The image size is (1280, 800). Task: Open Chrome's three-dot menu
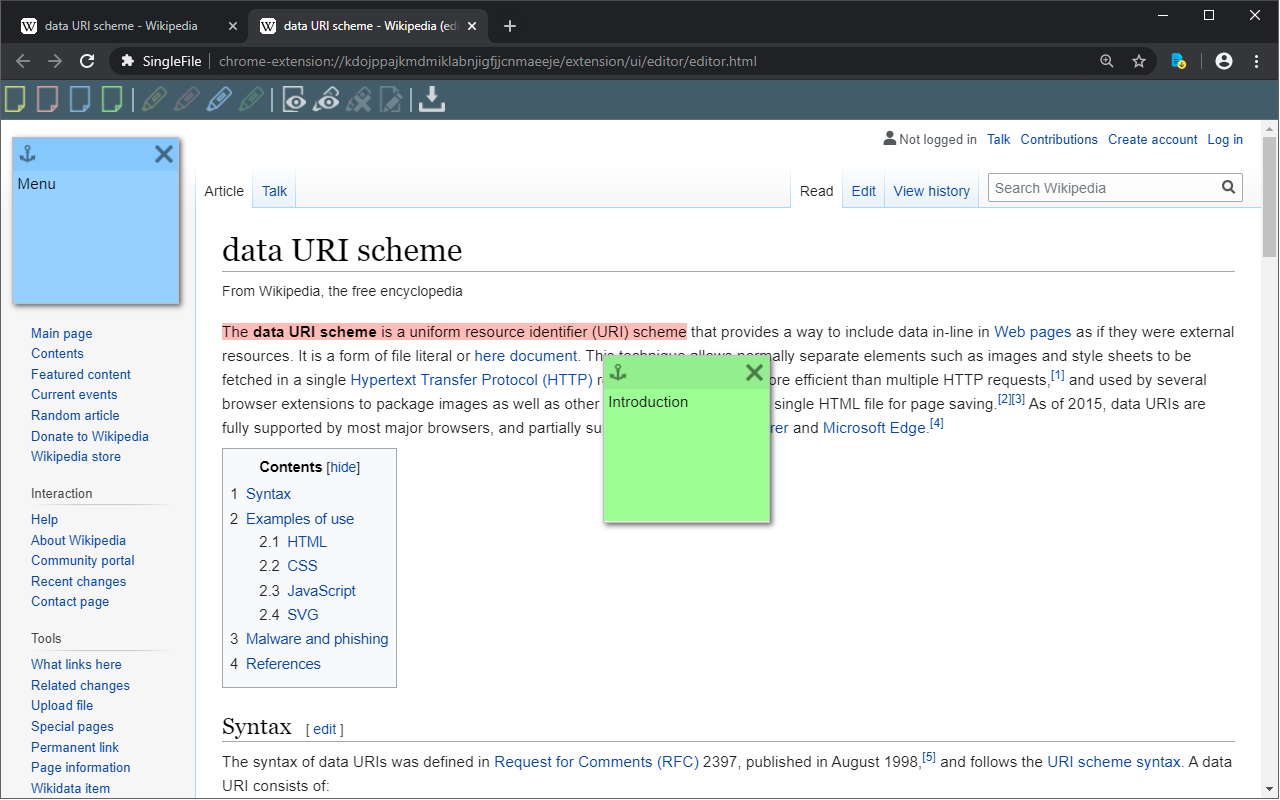1257,60
